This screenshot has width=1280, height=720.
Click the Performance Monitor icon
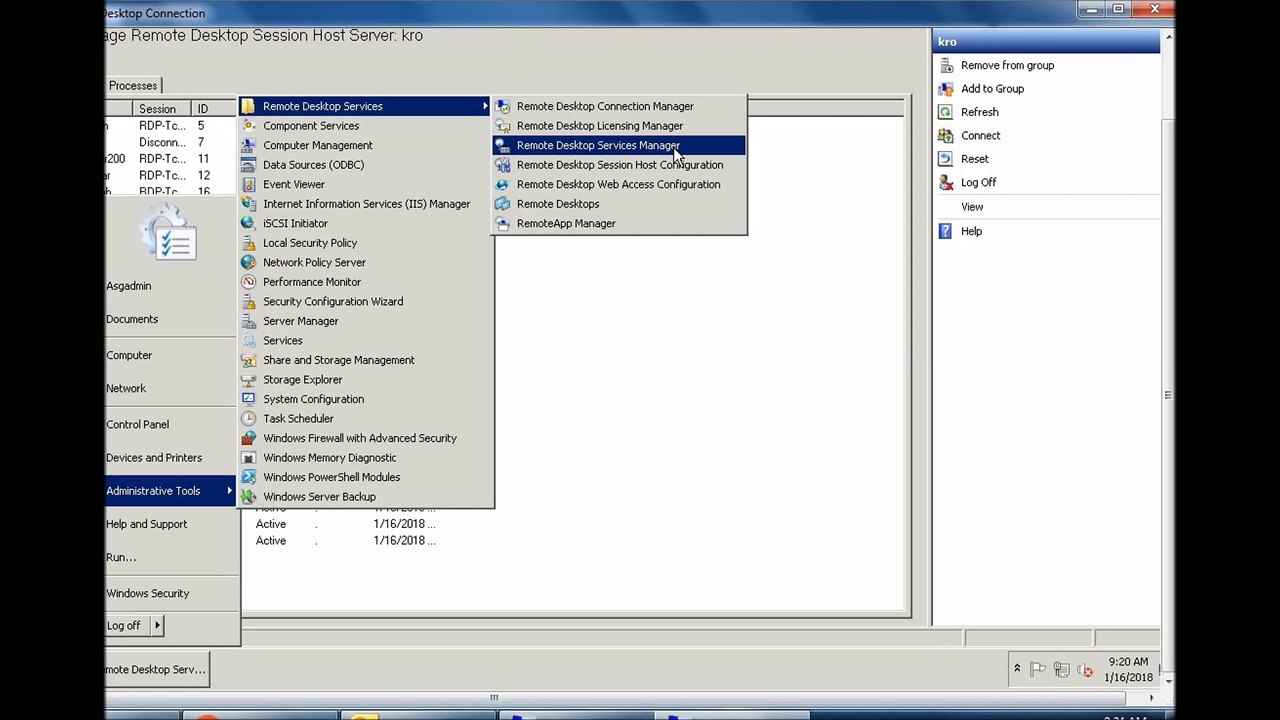click(x=248, y=282)
